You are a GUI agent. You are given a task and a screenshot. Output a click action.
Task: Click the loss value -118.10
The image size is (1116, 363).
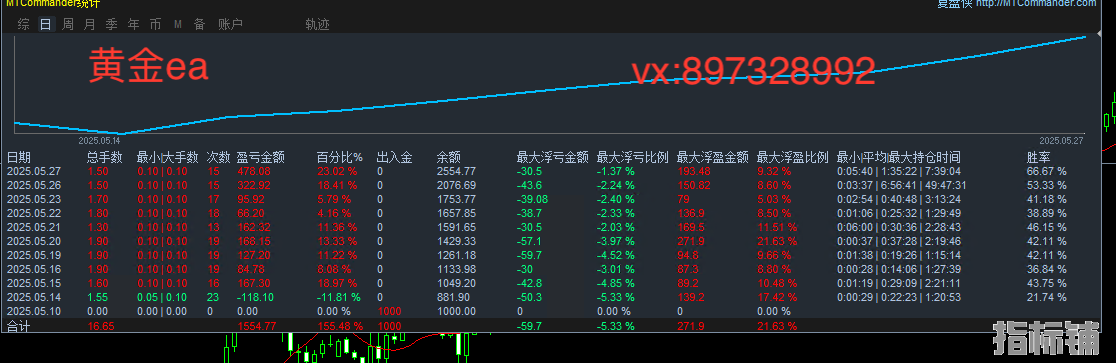coord(255,298)
